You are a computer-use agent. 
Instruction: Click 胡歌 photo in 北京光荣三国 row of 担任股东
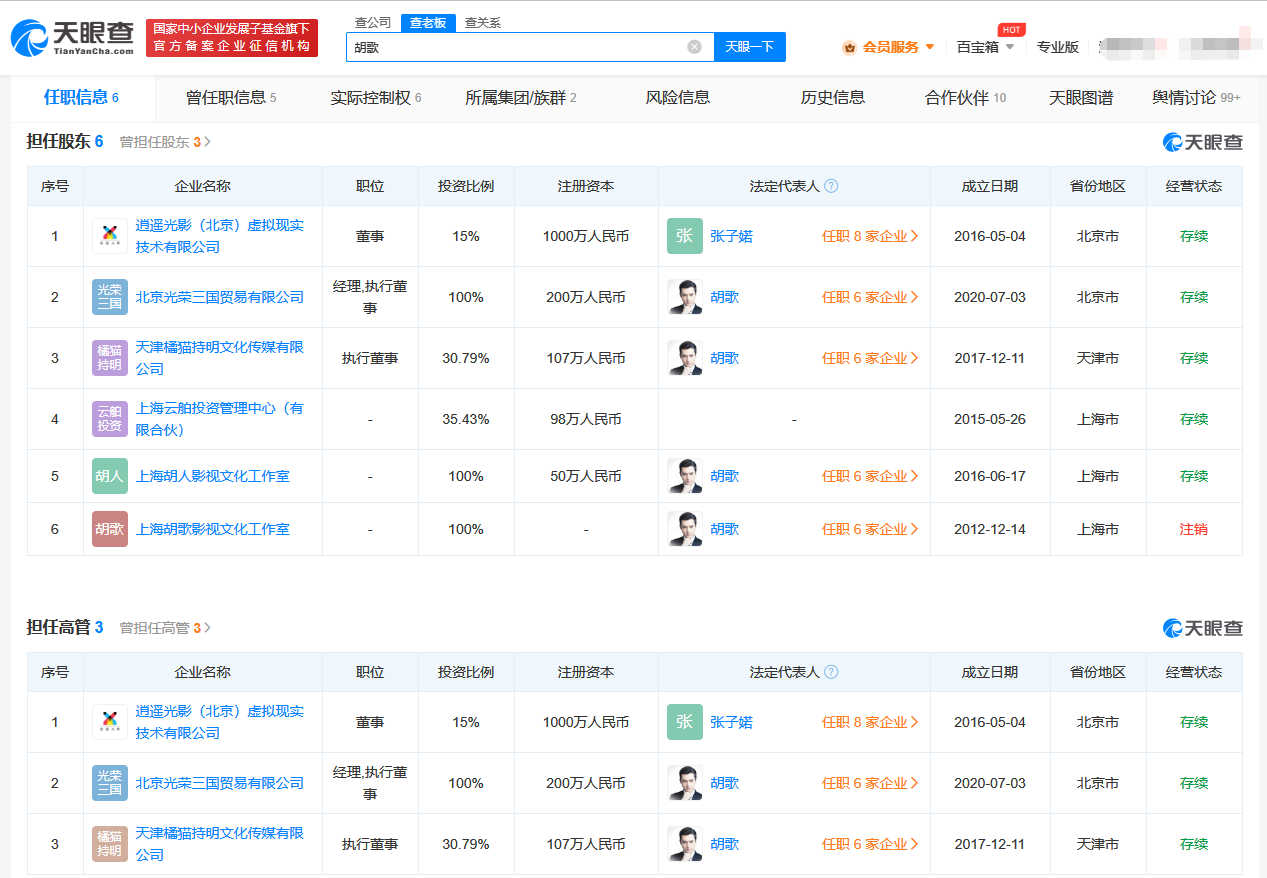tap(685, 297)
